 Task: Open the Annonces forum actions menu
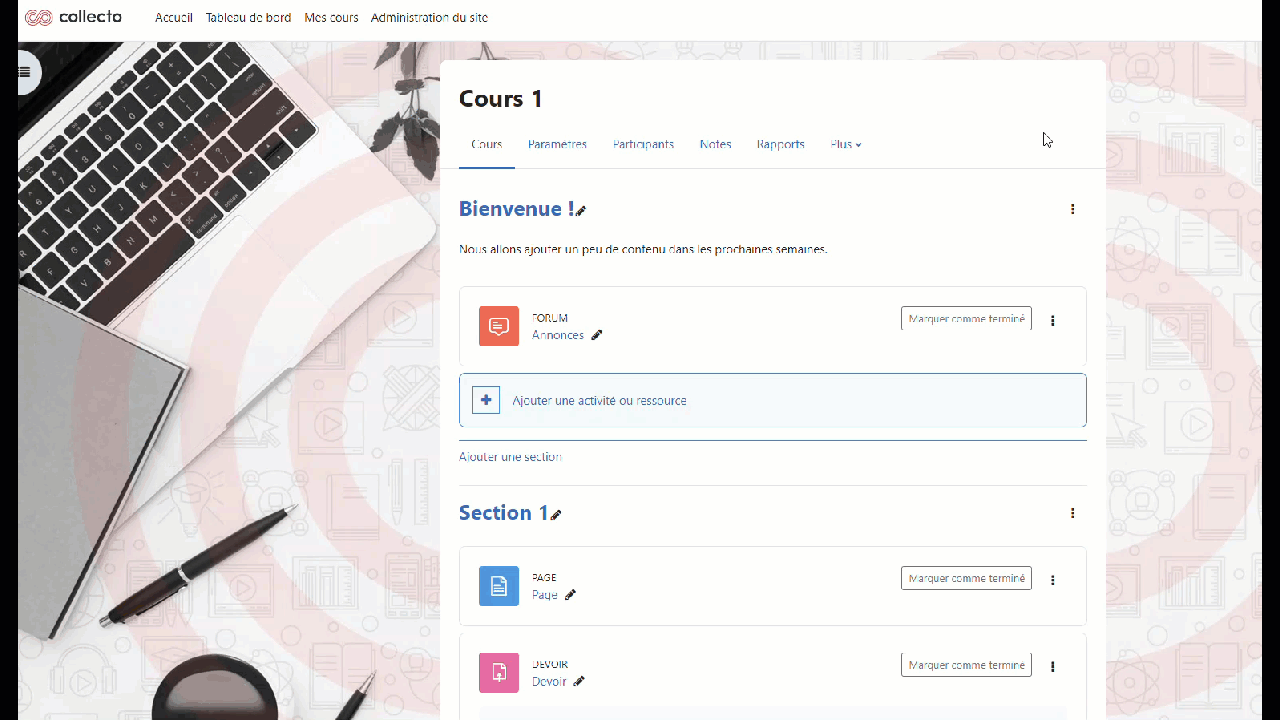point(1052,321)
